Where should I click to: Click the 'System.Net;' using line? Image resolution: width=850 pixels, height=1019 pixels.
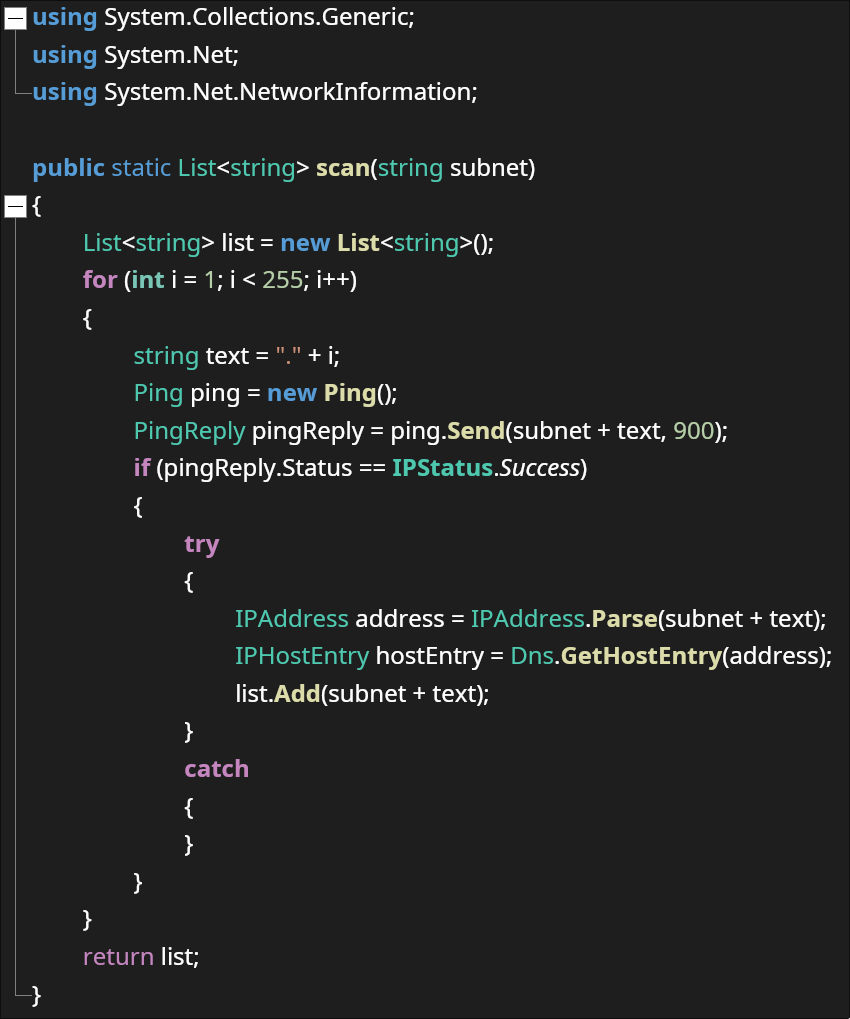(x=135, y=55)
